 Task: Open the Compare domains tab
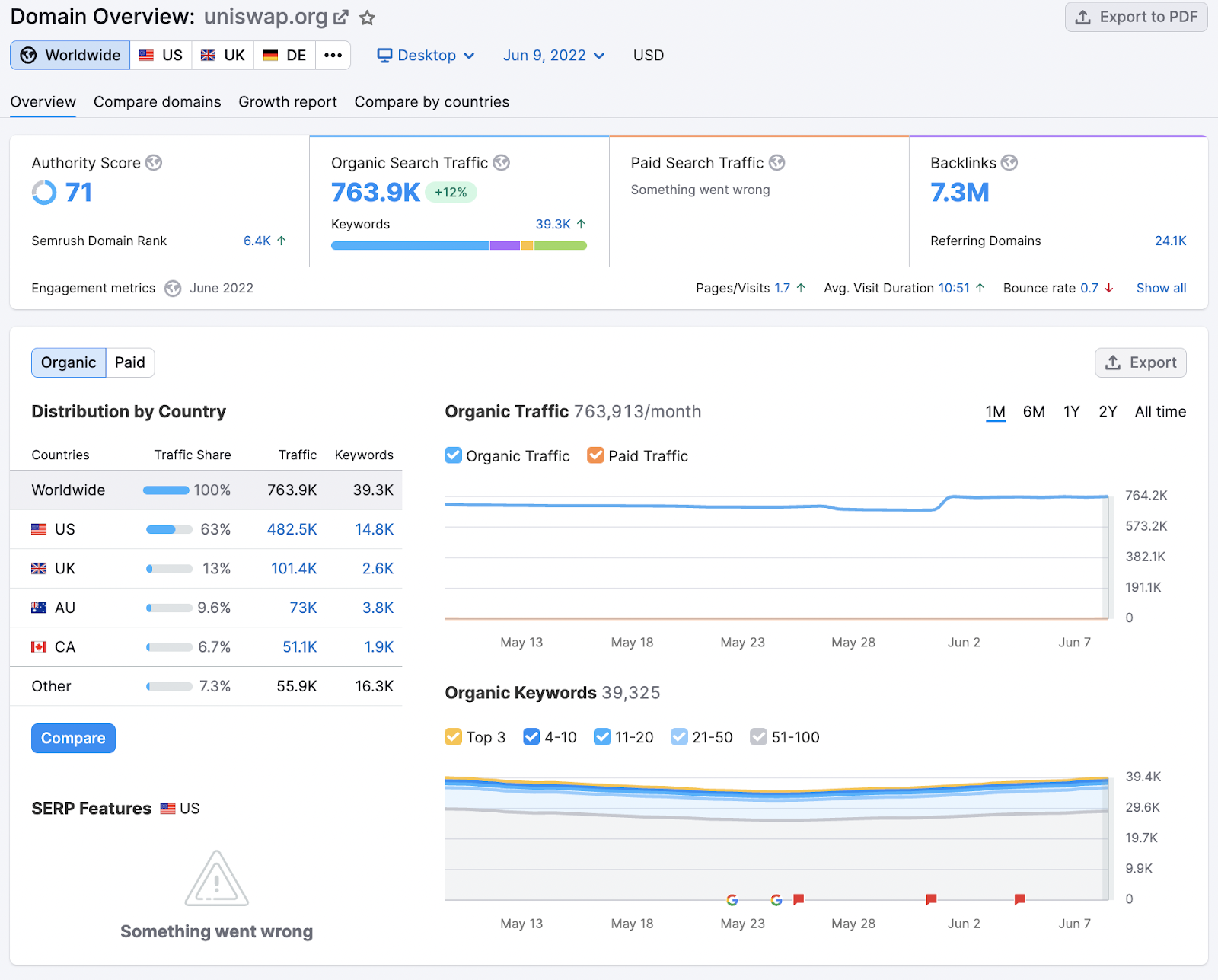point(158,102)
